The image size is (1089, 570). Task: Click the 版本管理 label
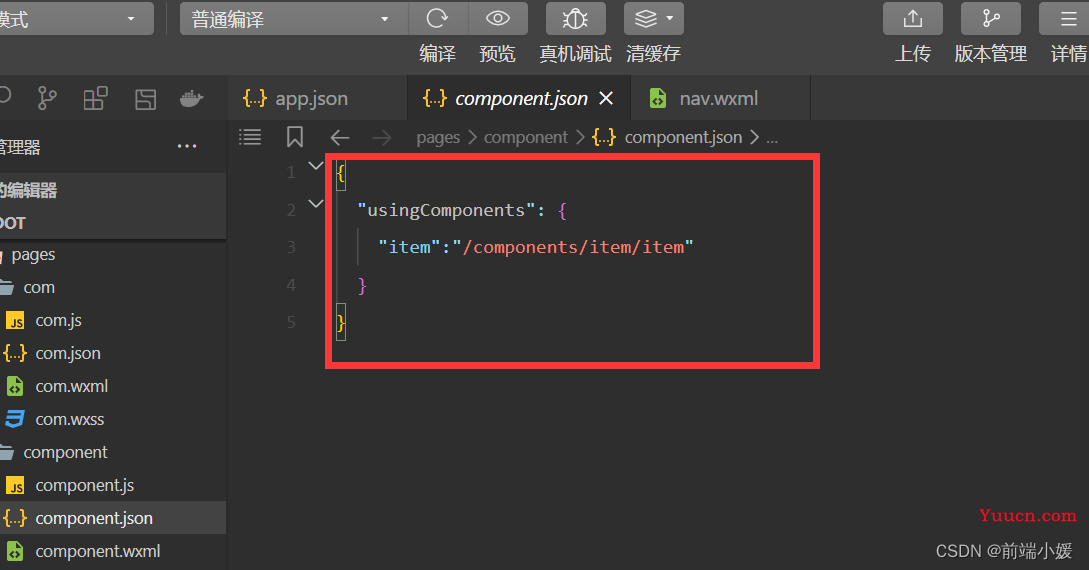(990, 53)
